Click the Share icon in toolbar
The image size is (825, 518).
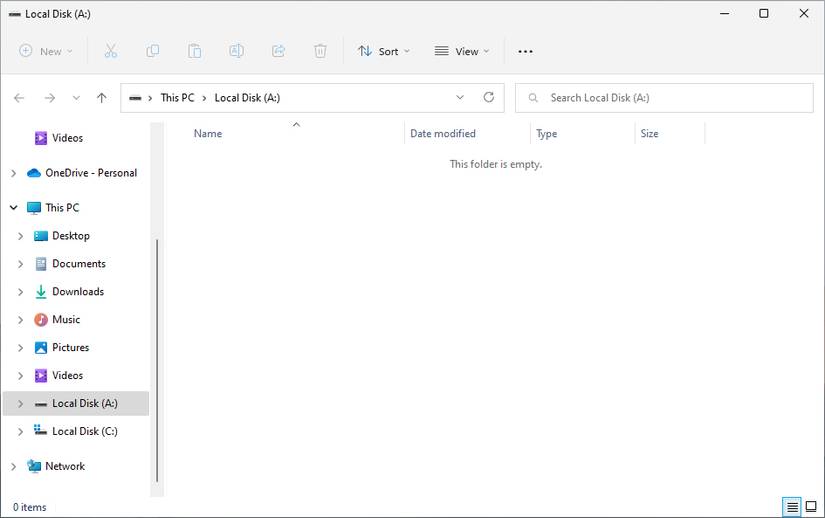tap(279, 51)
